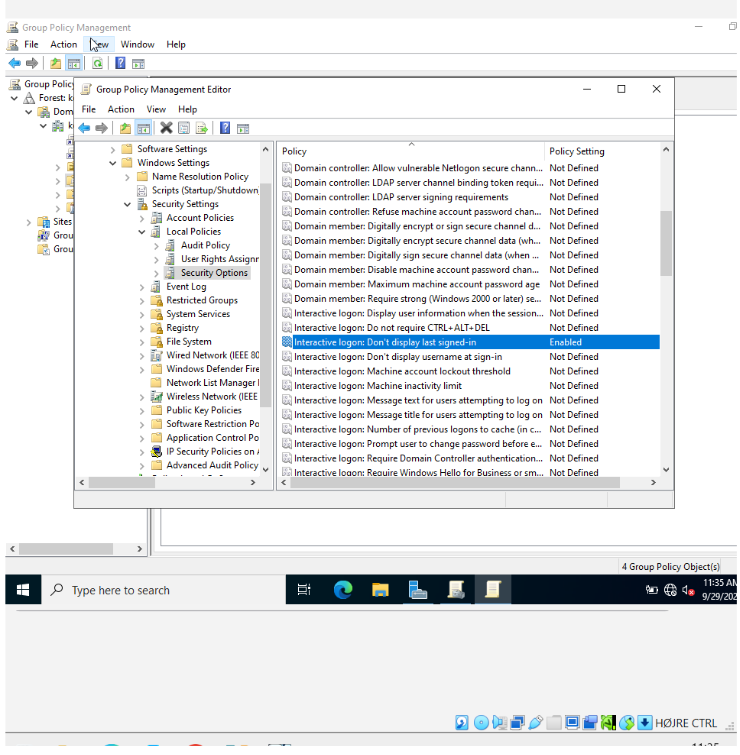The height and width of the screenshot is (755, 740).
Task: Select File System tree node
Action: (x=189, y=342)
